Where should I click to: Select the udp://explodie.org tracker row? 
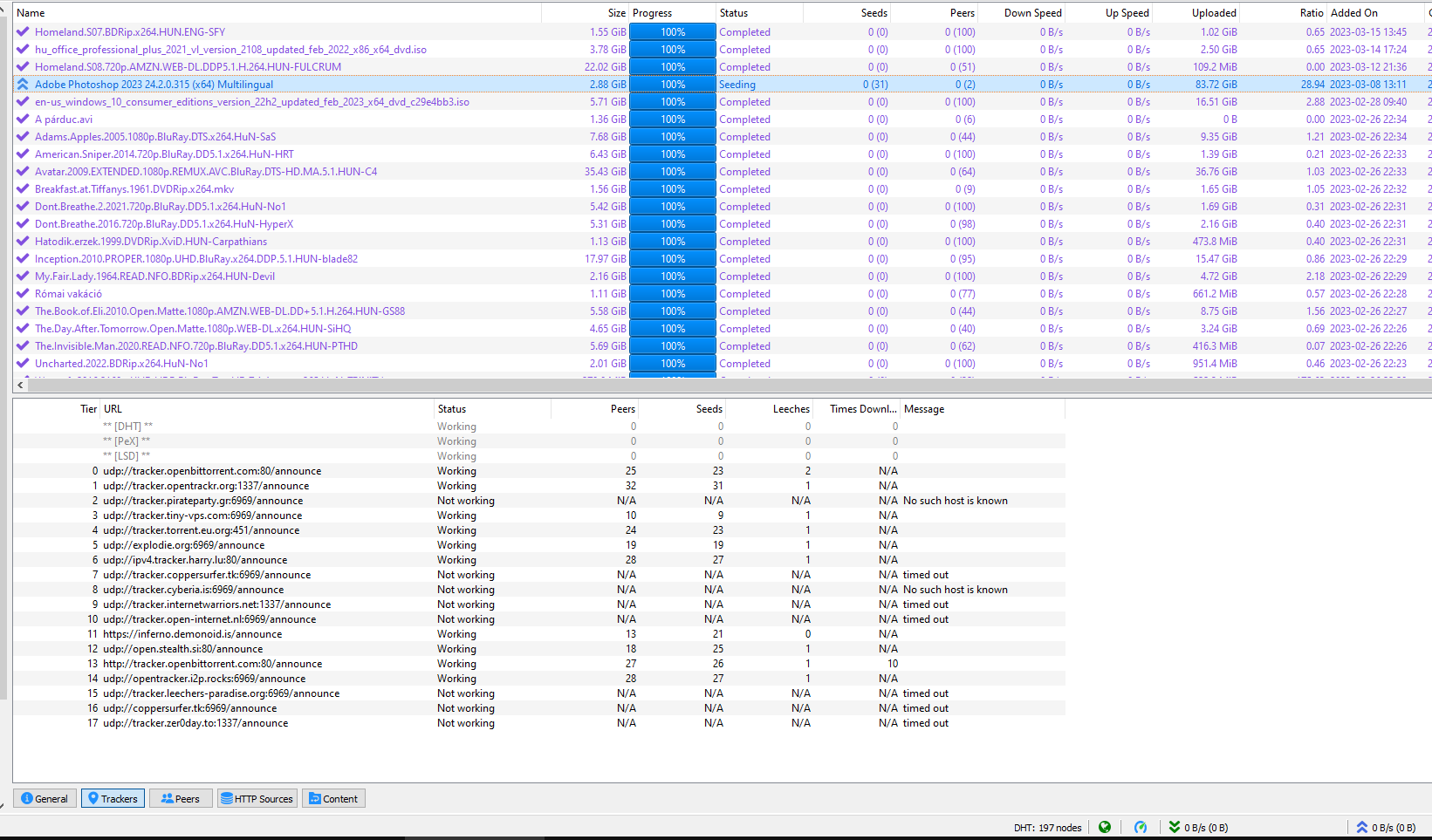click(349, 544)
